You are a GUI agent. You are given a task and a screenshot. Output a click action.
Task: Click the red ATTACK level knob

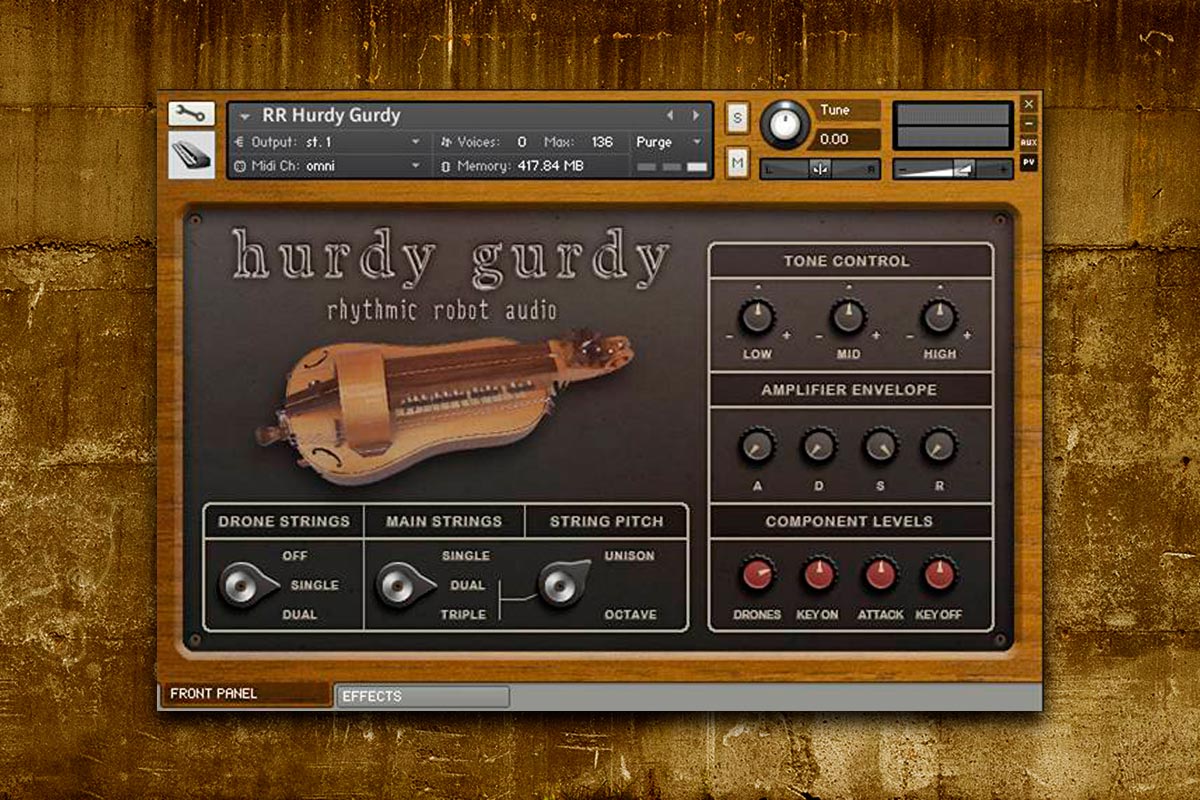coord(880,574)
